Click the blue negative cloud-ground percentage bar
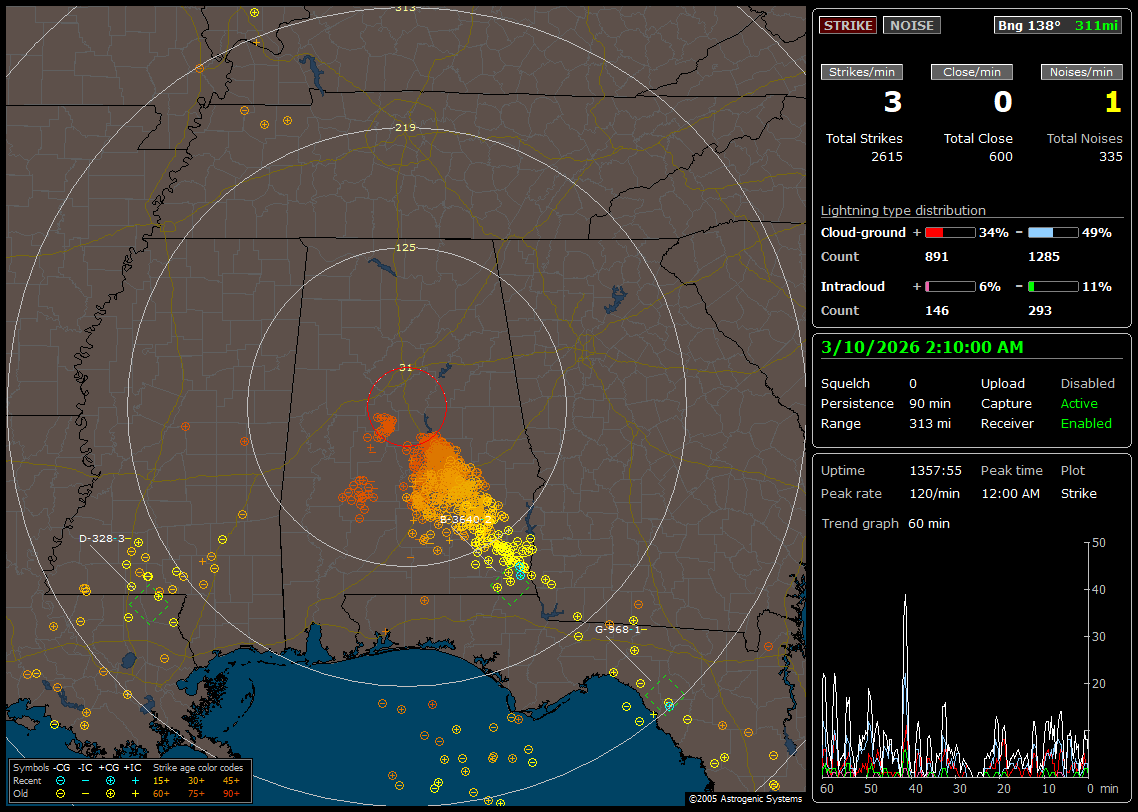This screenshot has height=812, width=1138. [1053, 232]
